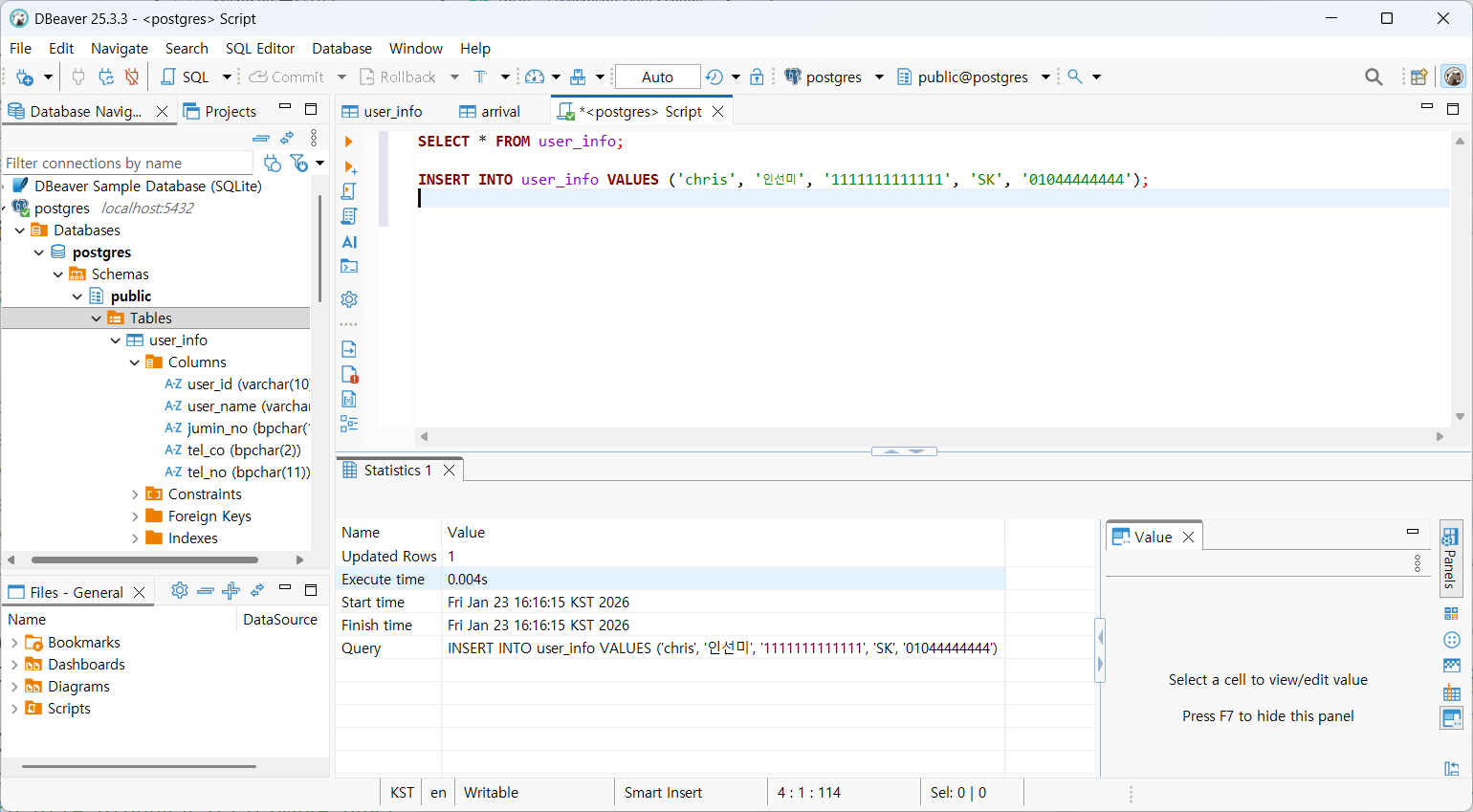Click the new database connection plug icon

25,77
